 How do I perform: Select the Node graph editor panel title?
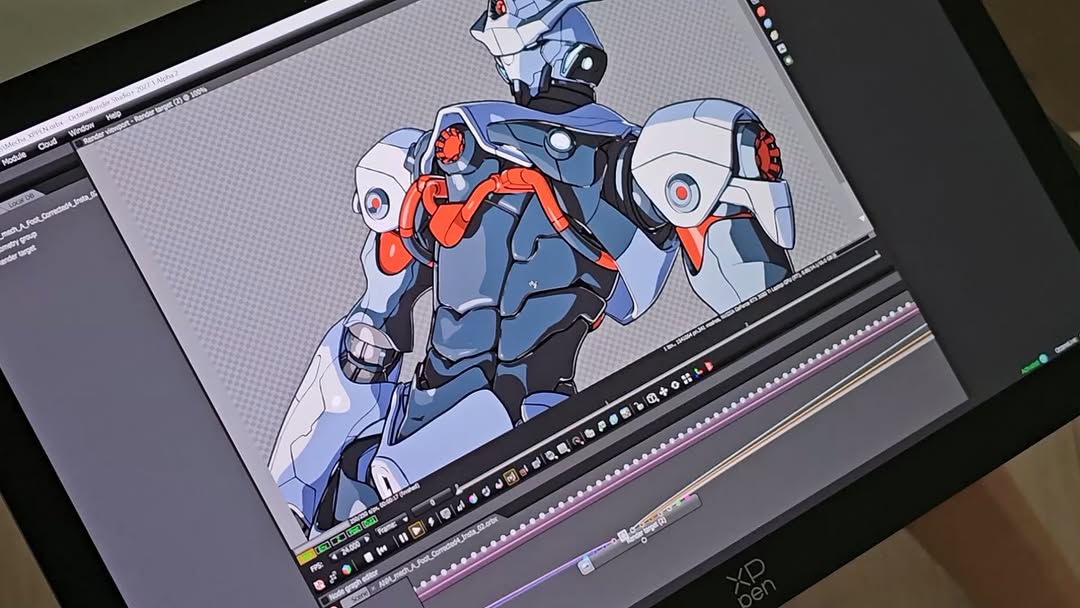tap(353, 585)
